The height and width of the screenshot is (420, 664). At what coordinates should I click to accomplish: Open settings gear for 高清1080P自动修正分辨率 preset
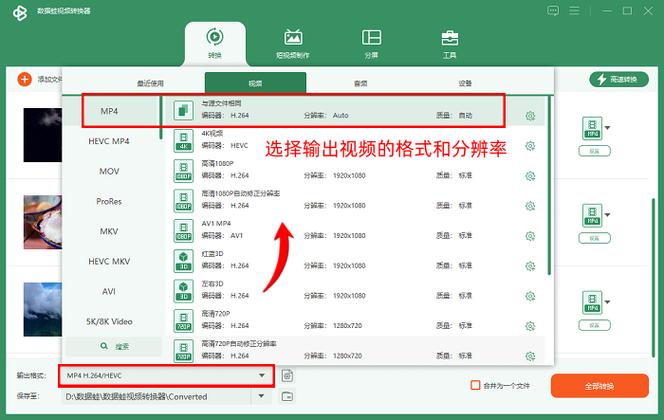coord(530,206)
